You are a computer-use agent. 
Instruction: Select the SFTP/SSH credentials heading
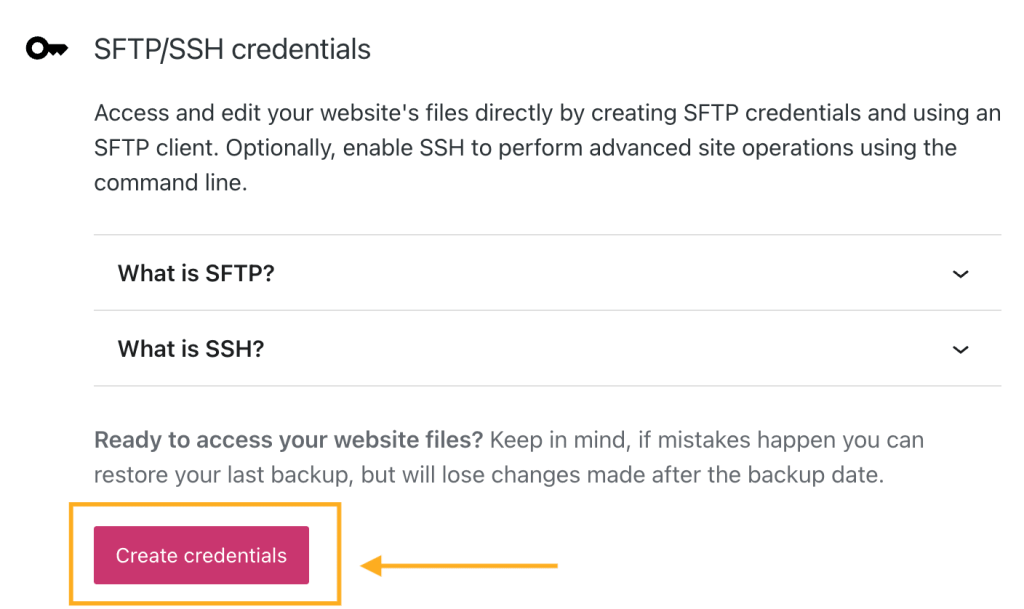click(232, 50)
